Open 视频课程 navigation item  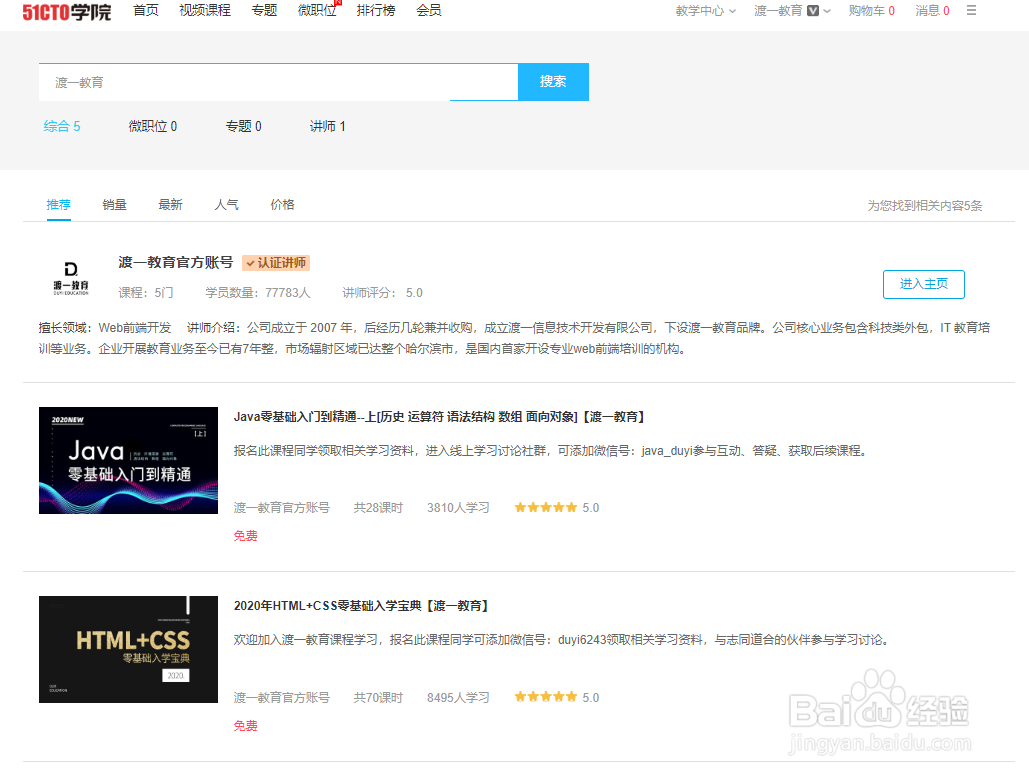(205, 11)
